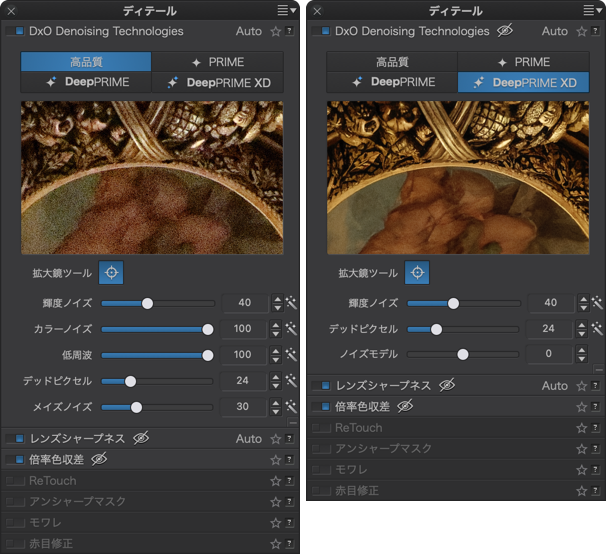Click Auto label for レンズシャープネス in right panel

pos(555,386)
